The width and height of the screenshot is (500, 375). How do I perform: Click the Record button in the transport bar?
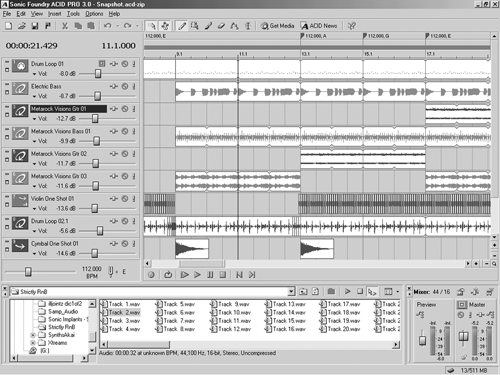pyautogui.click(x=151, y=275)
